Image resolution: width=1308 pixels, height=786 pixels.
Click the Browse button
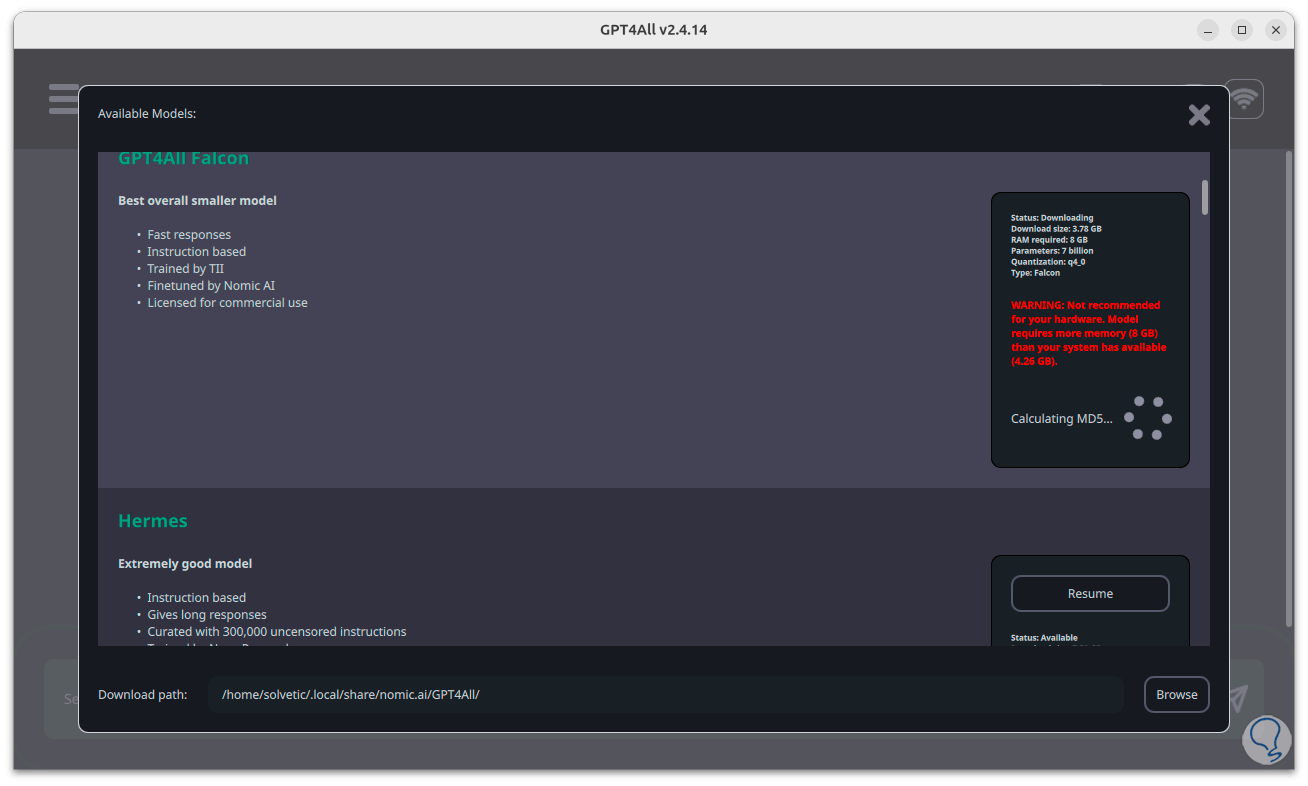click(x=1176, y=695)
